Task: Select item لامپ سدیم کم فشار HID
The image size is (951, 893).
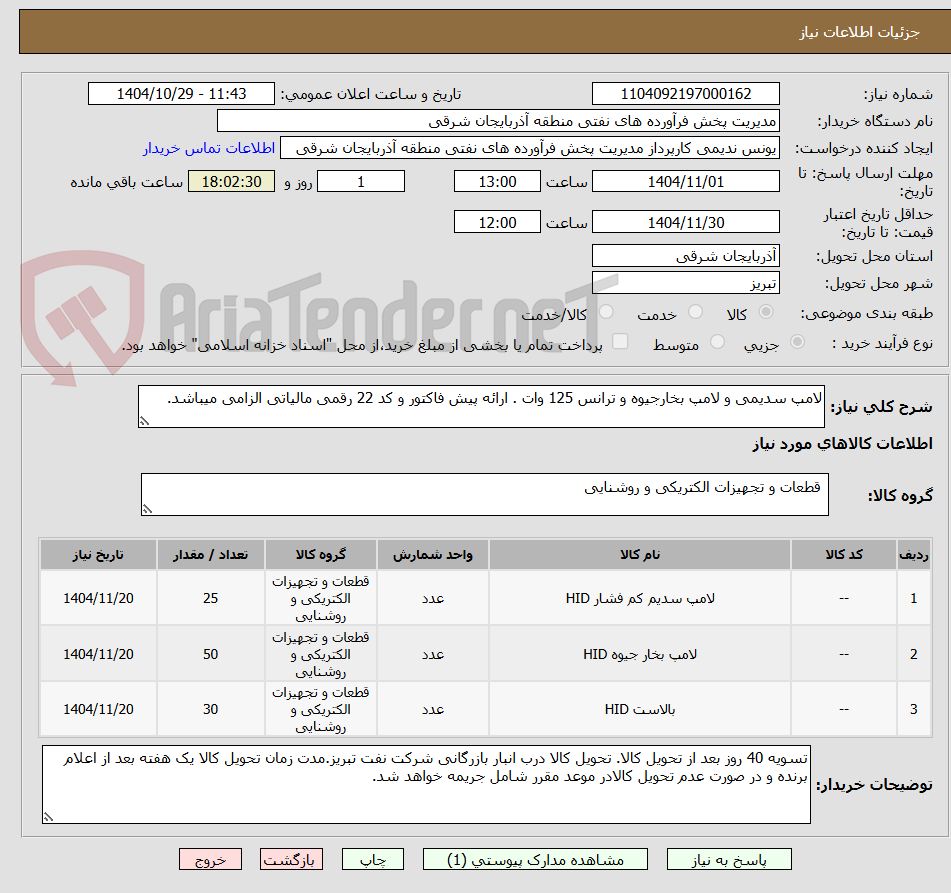Action: coord(640,598)
